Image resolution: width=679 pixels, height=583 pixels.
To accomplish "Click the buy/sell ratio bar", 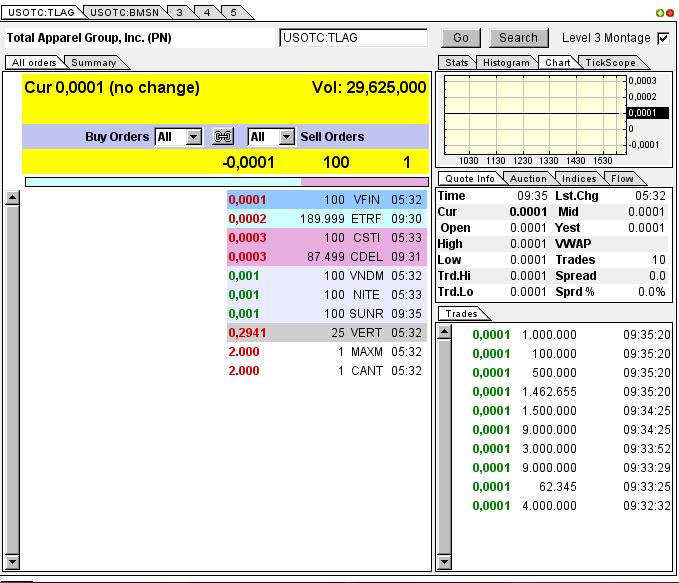I will (x=227, y=182).
